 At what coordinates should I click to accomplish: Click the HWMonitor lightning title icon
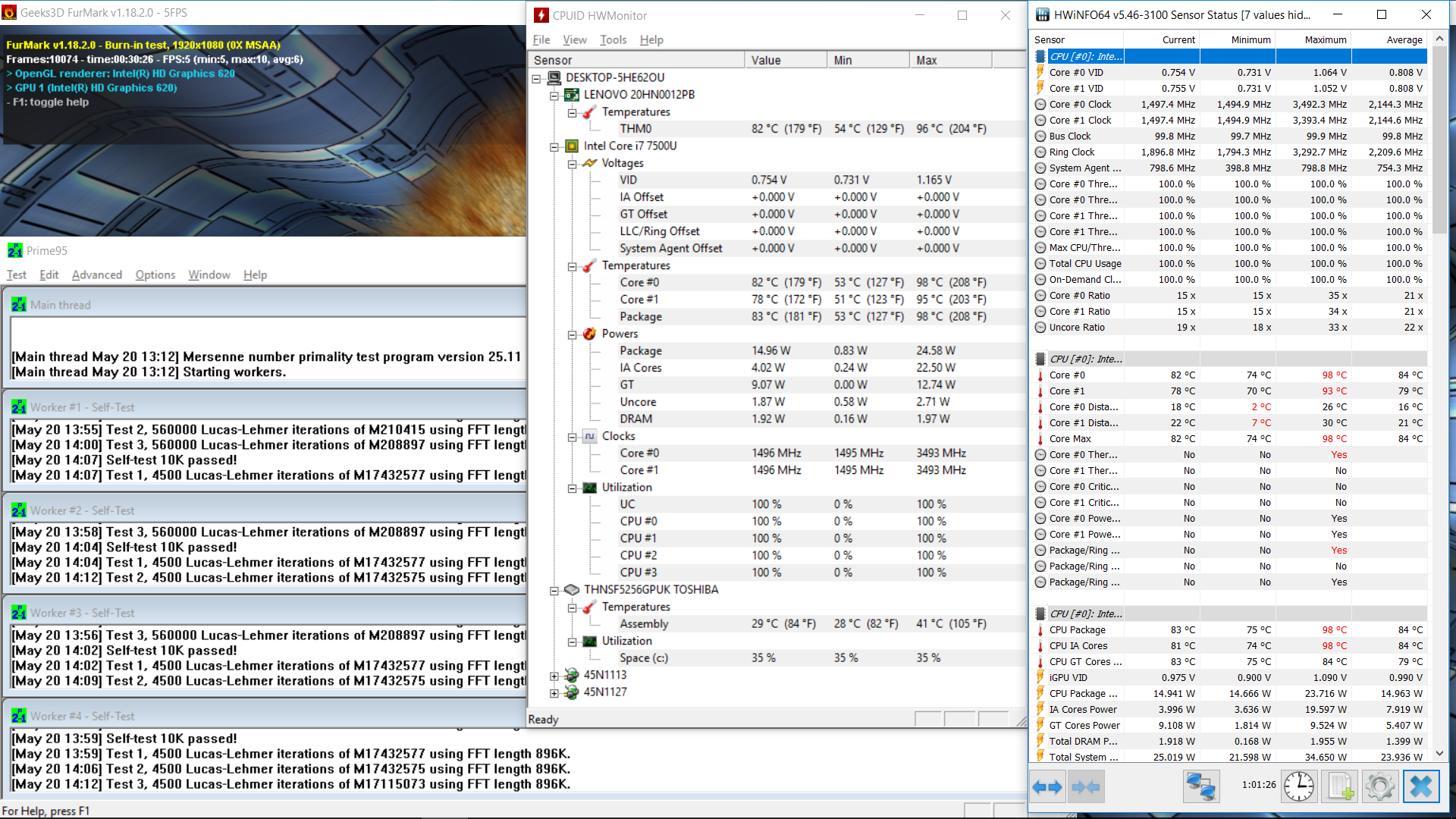(x=541, y=15)
